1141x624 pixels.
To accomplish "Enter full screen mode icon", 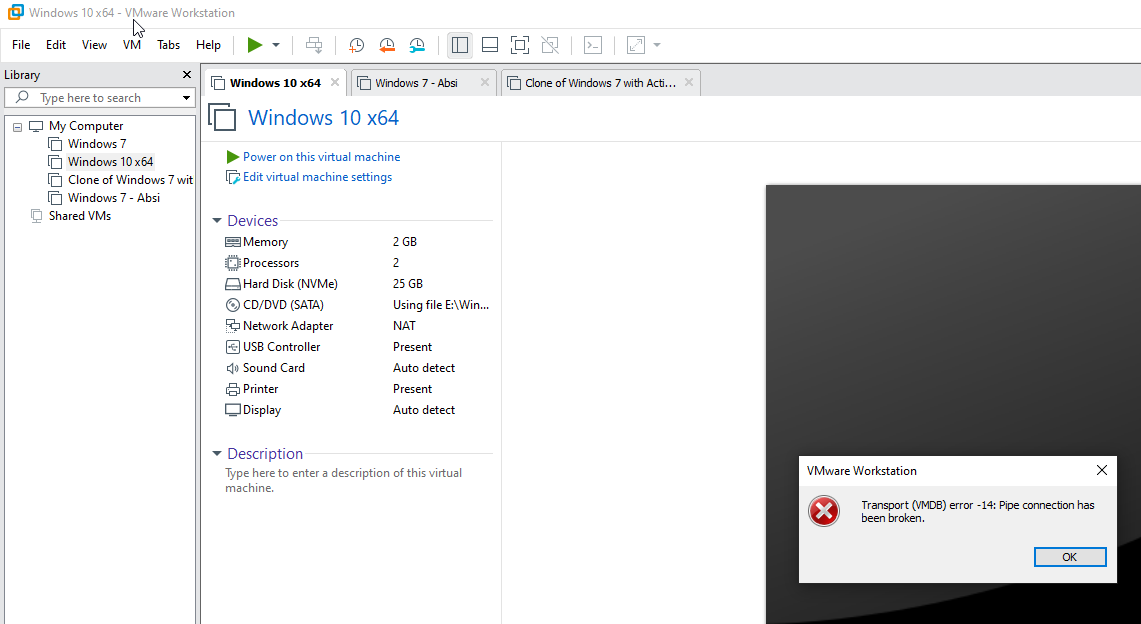I will coord(520,45).
